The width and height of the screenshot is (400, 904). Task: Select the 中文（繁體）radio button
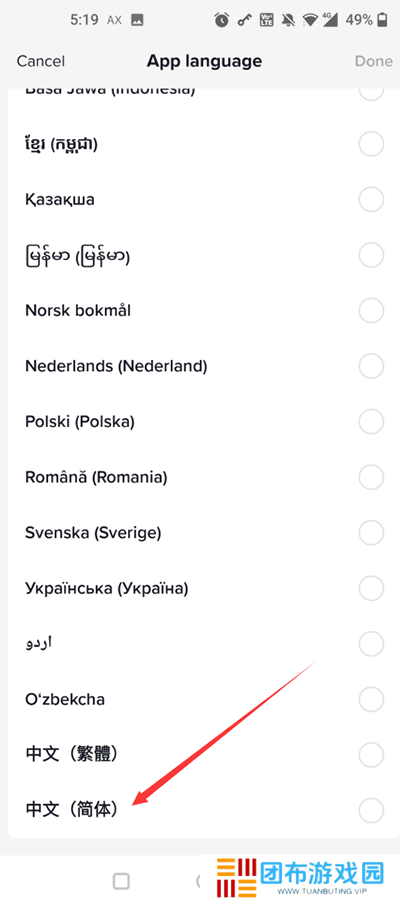(x=371, y=754)
